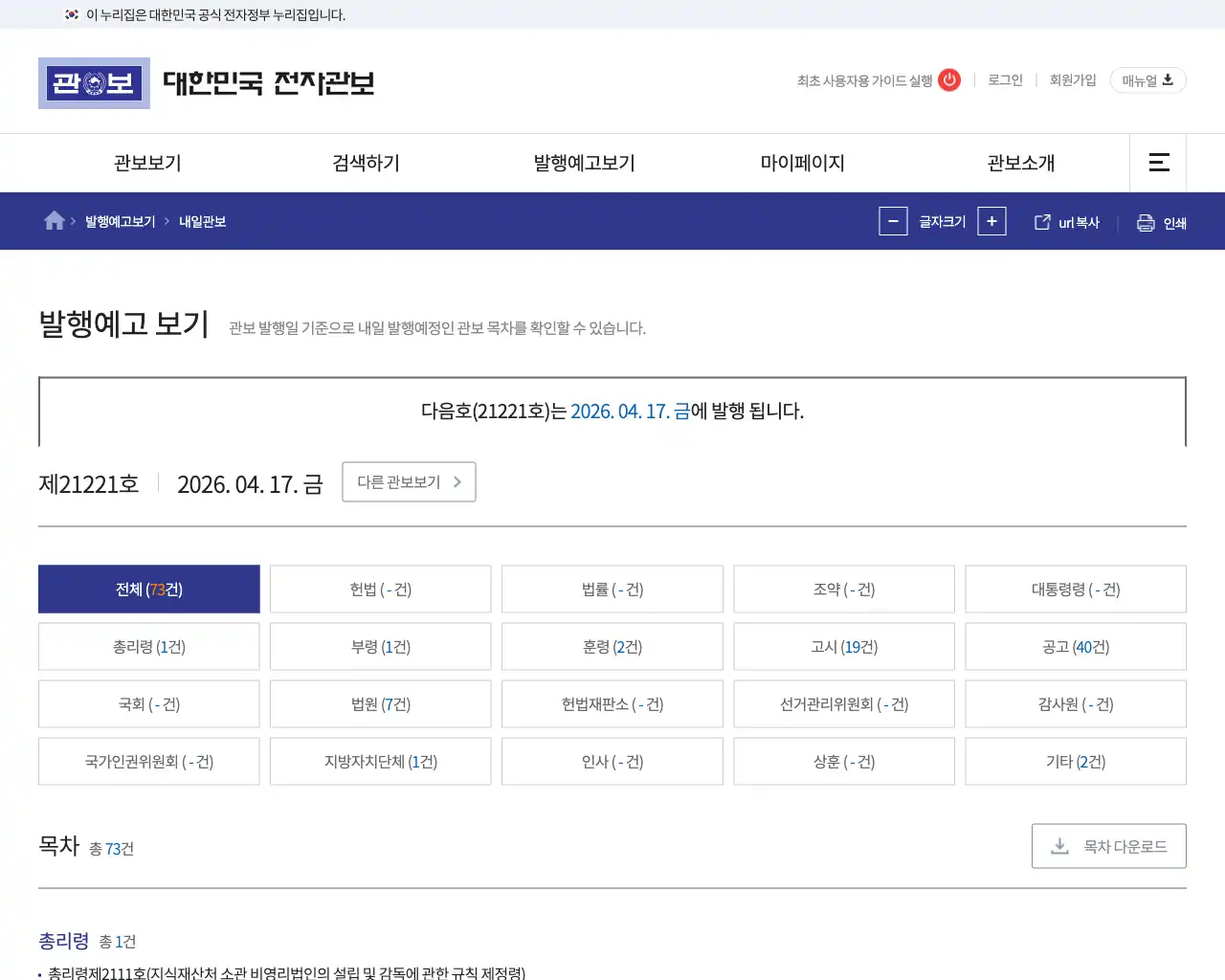Select the 공고 (40건) category filter
The image size is (1225, 980).
1076,646
